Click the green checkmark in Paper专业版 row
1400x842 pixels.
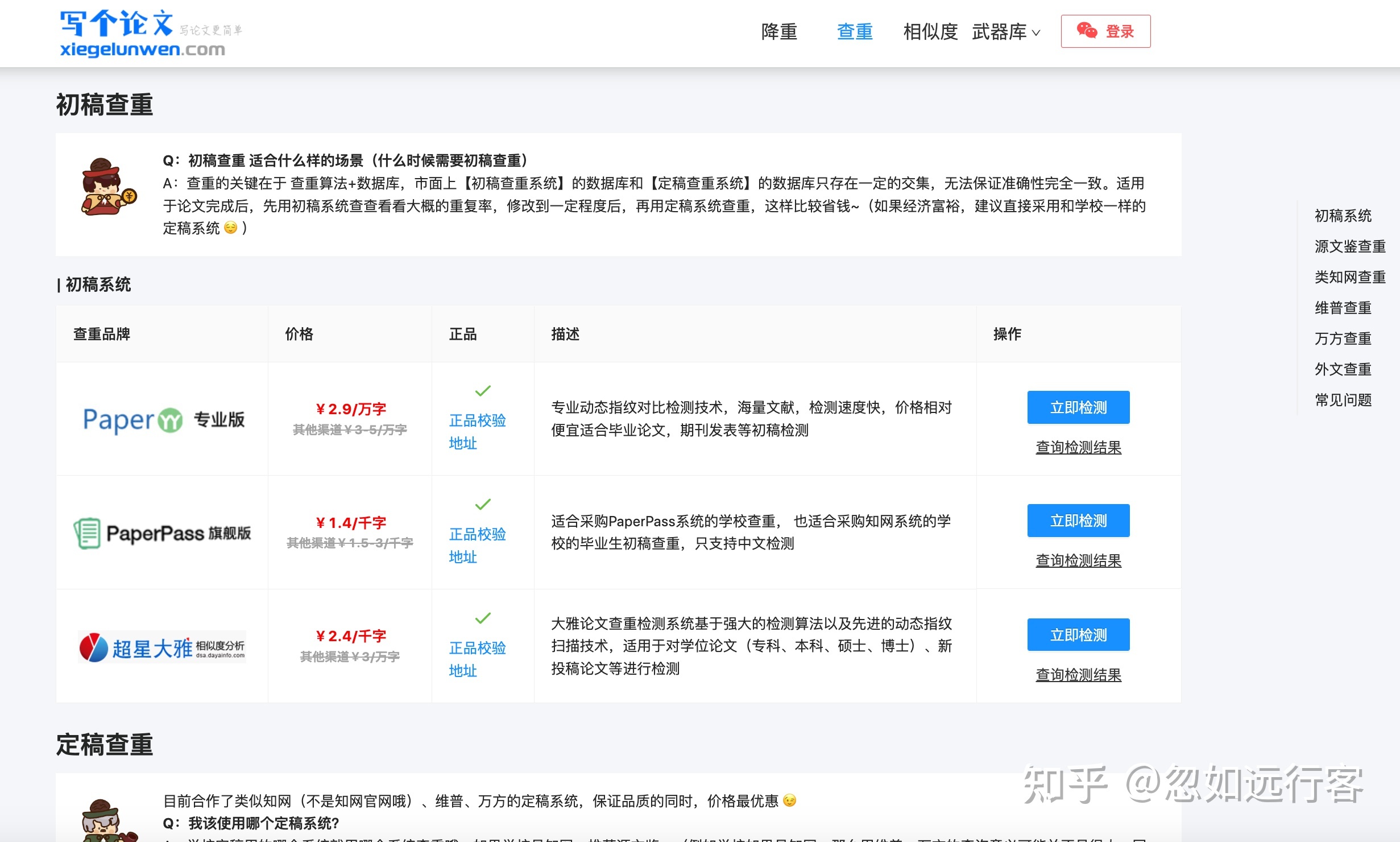coord(483,391)
